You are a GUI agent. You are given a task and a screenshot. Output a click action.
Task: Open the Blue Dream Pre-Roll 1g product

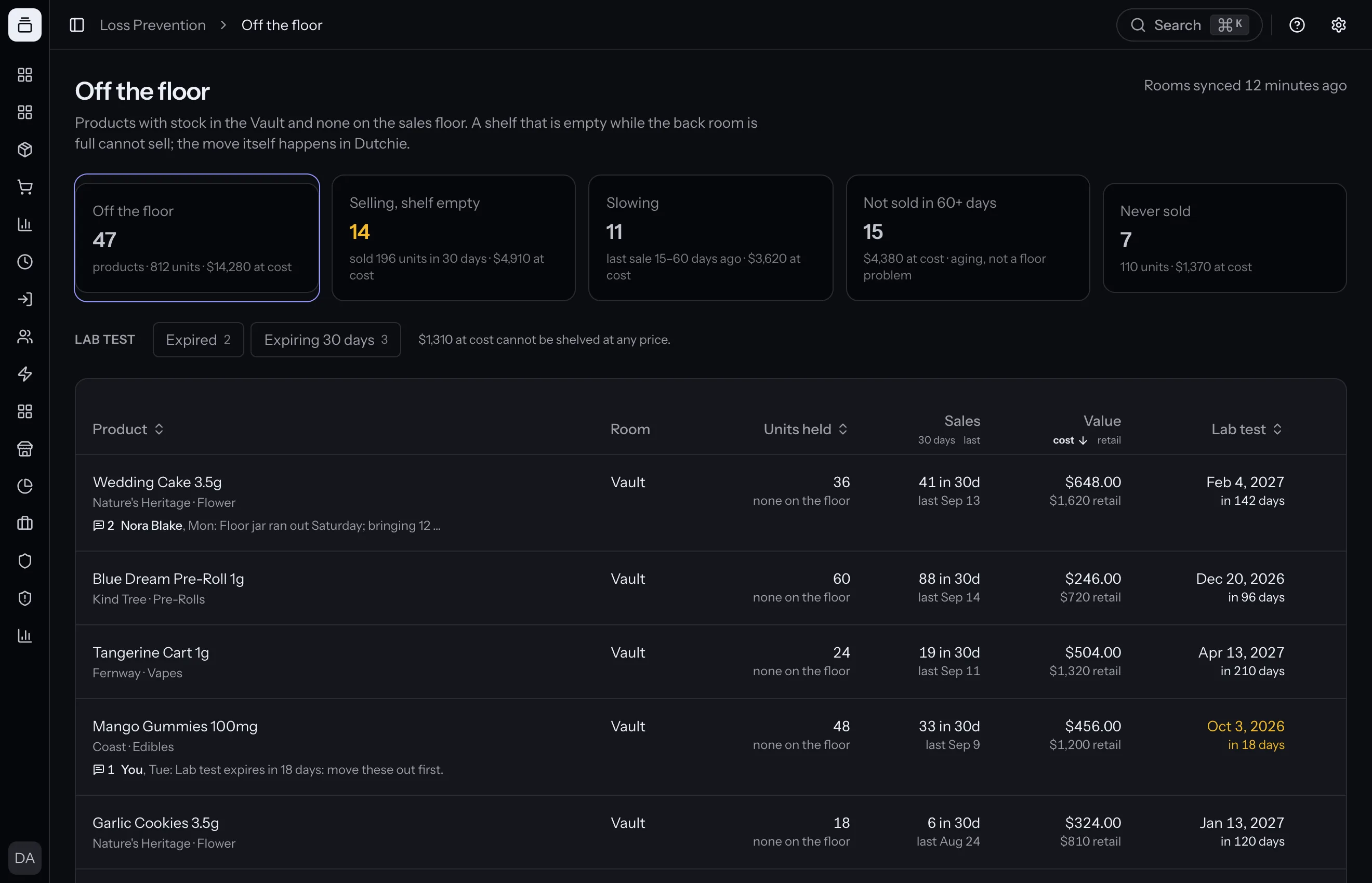168,579
